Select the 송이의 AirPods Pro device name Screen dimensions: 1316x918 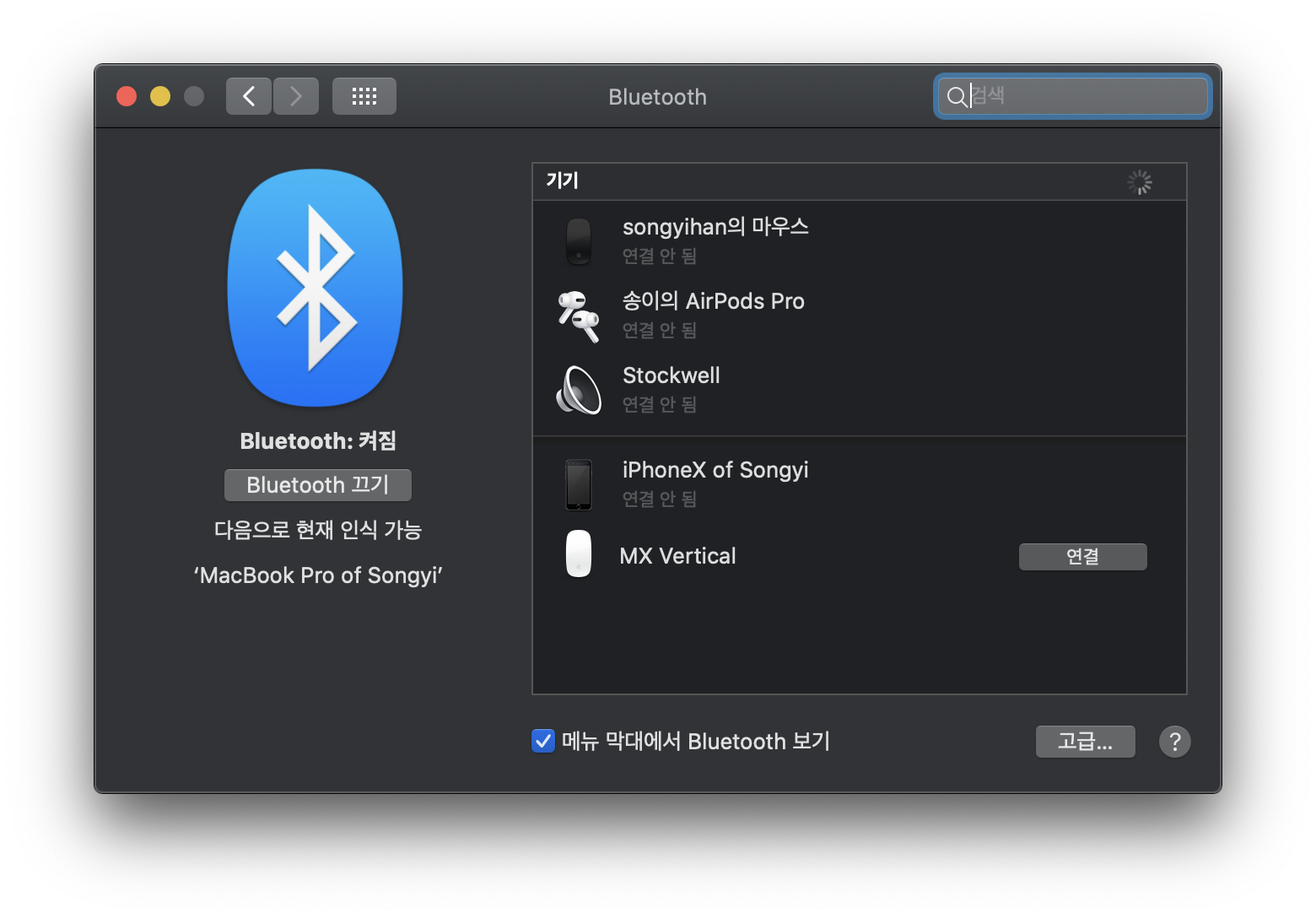pos(714,301)
